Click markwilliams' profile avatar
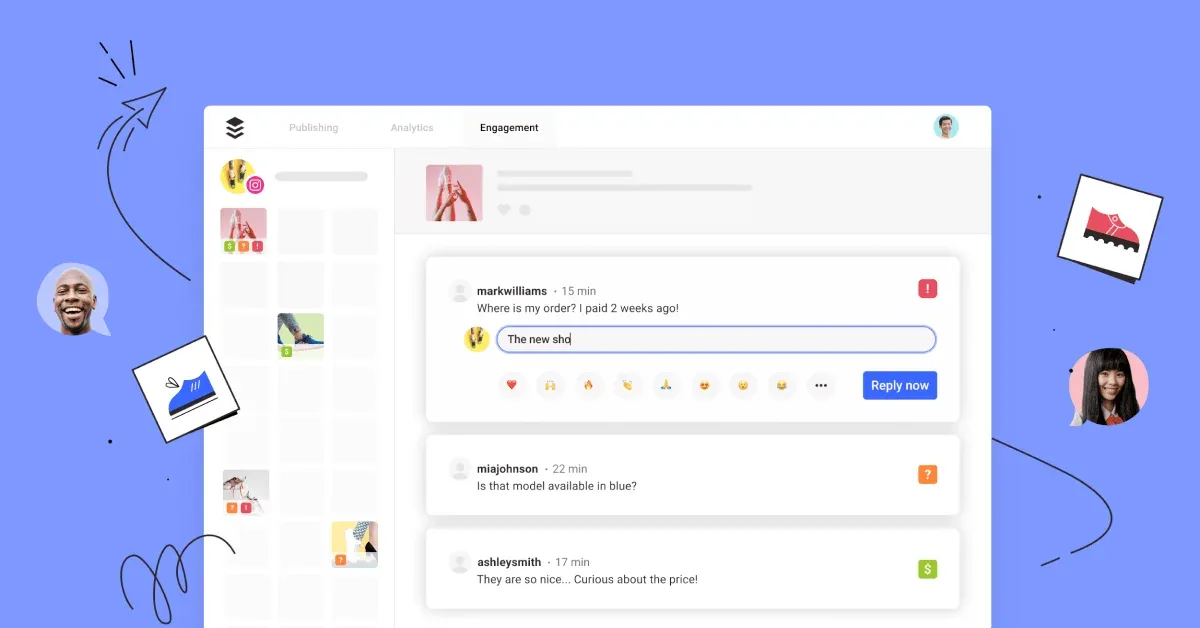Screen dimensions: 1200x628 (x=460, y=291)
